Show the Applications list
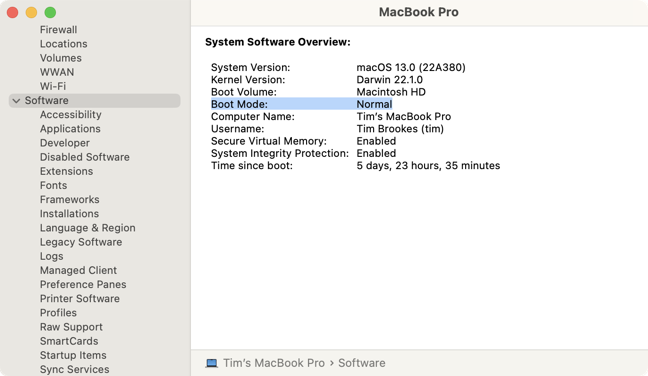This screenshot has height=376, width=648. 70,129
